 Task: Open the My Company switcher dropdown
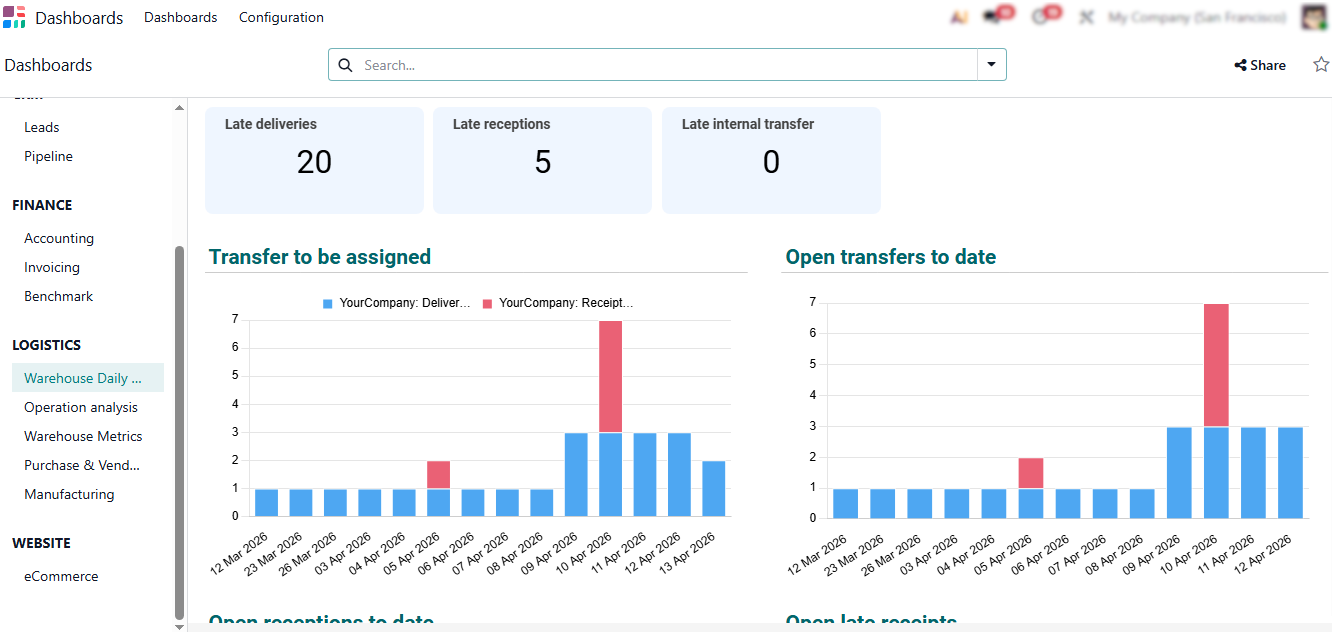[1197, 17]
